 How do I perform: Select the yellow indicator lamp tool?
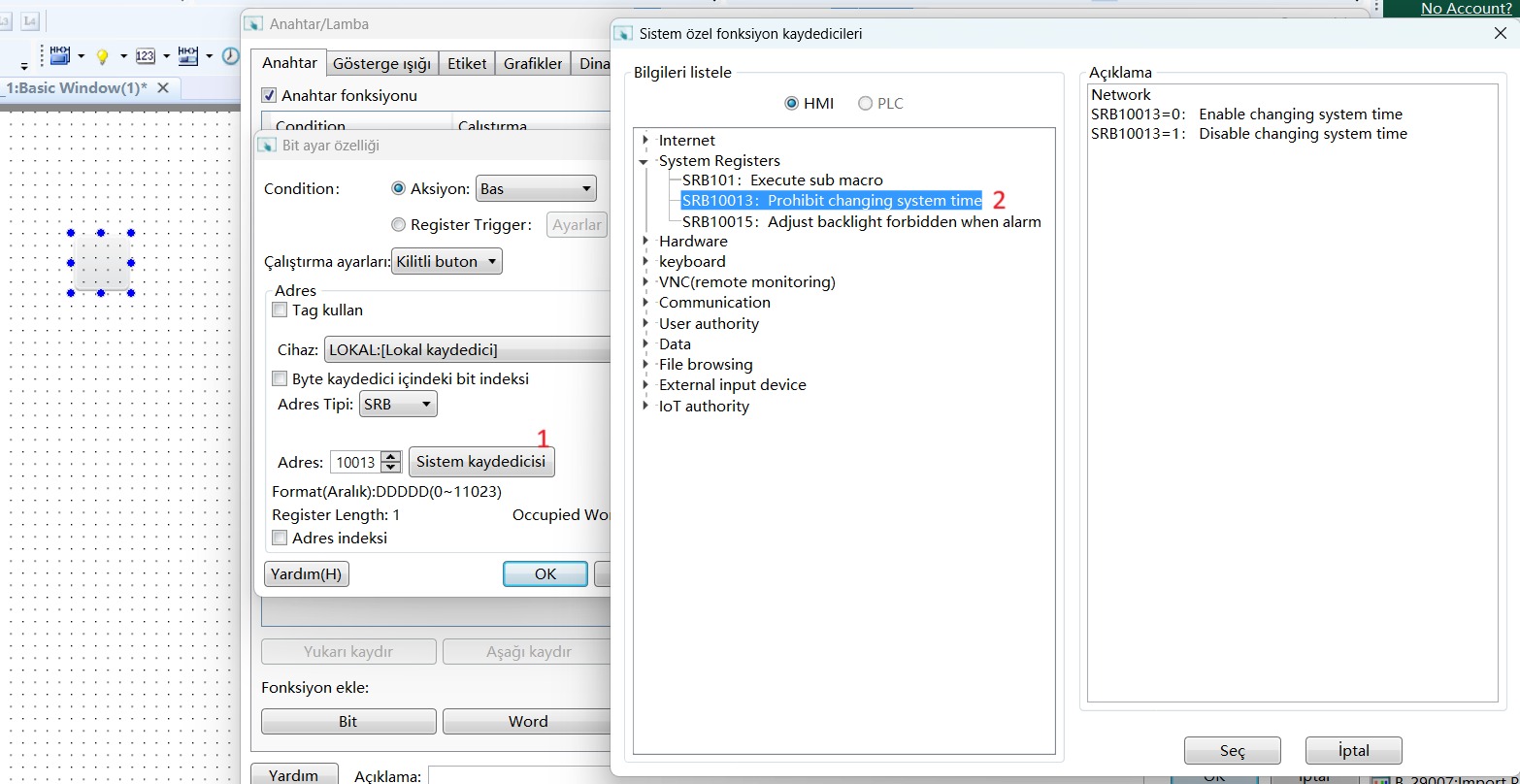pos(102,56)
